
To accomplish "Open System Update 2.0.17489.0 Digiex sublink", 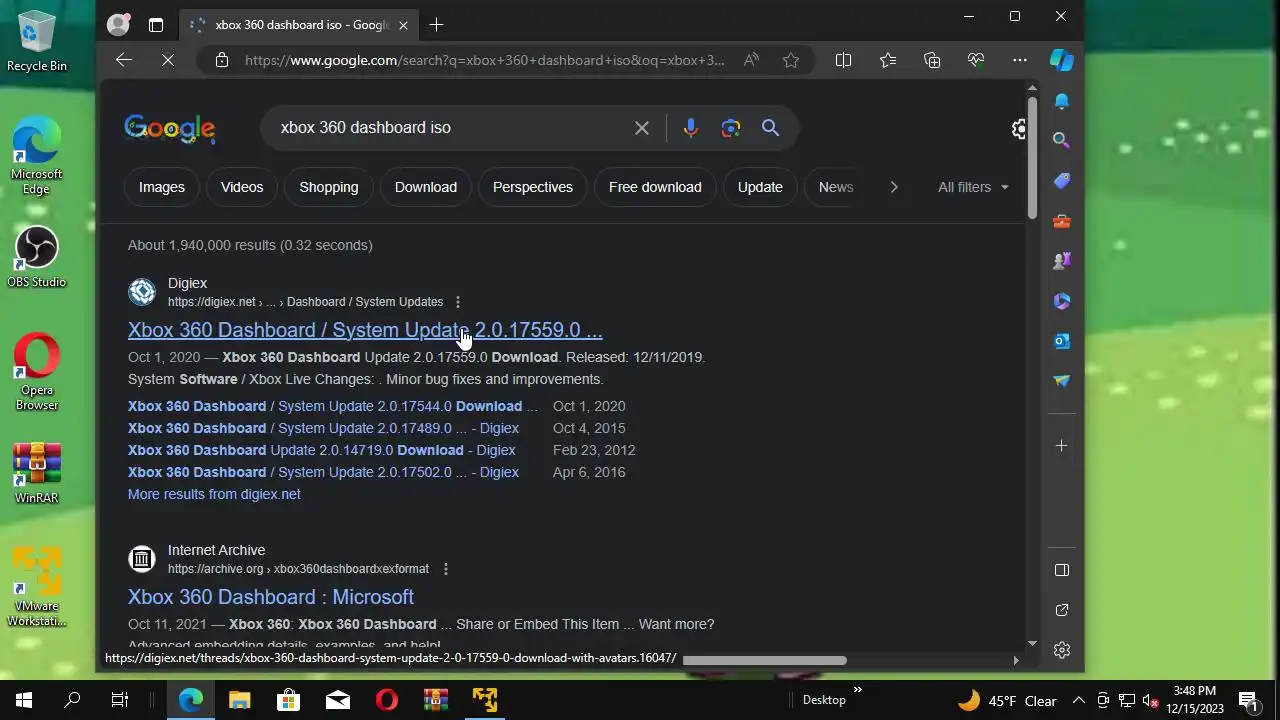I will [323, 428].
